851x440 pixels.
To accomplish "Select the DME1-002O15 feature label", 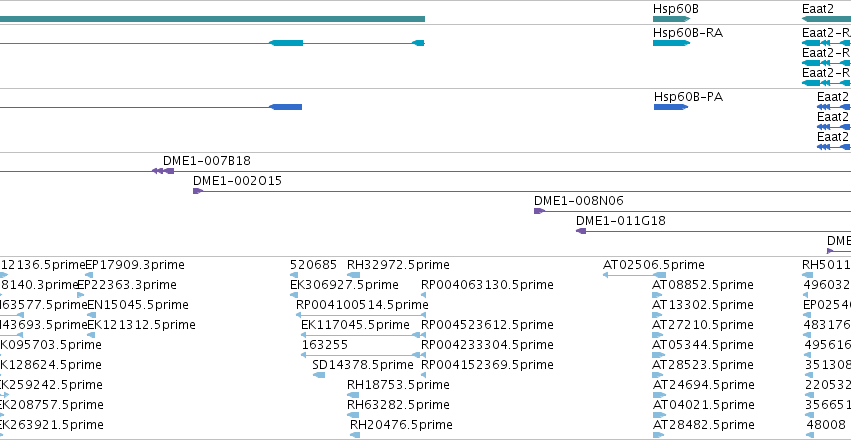I will coord(237,181).
